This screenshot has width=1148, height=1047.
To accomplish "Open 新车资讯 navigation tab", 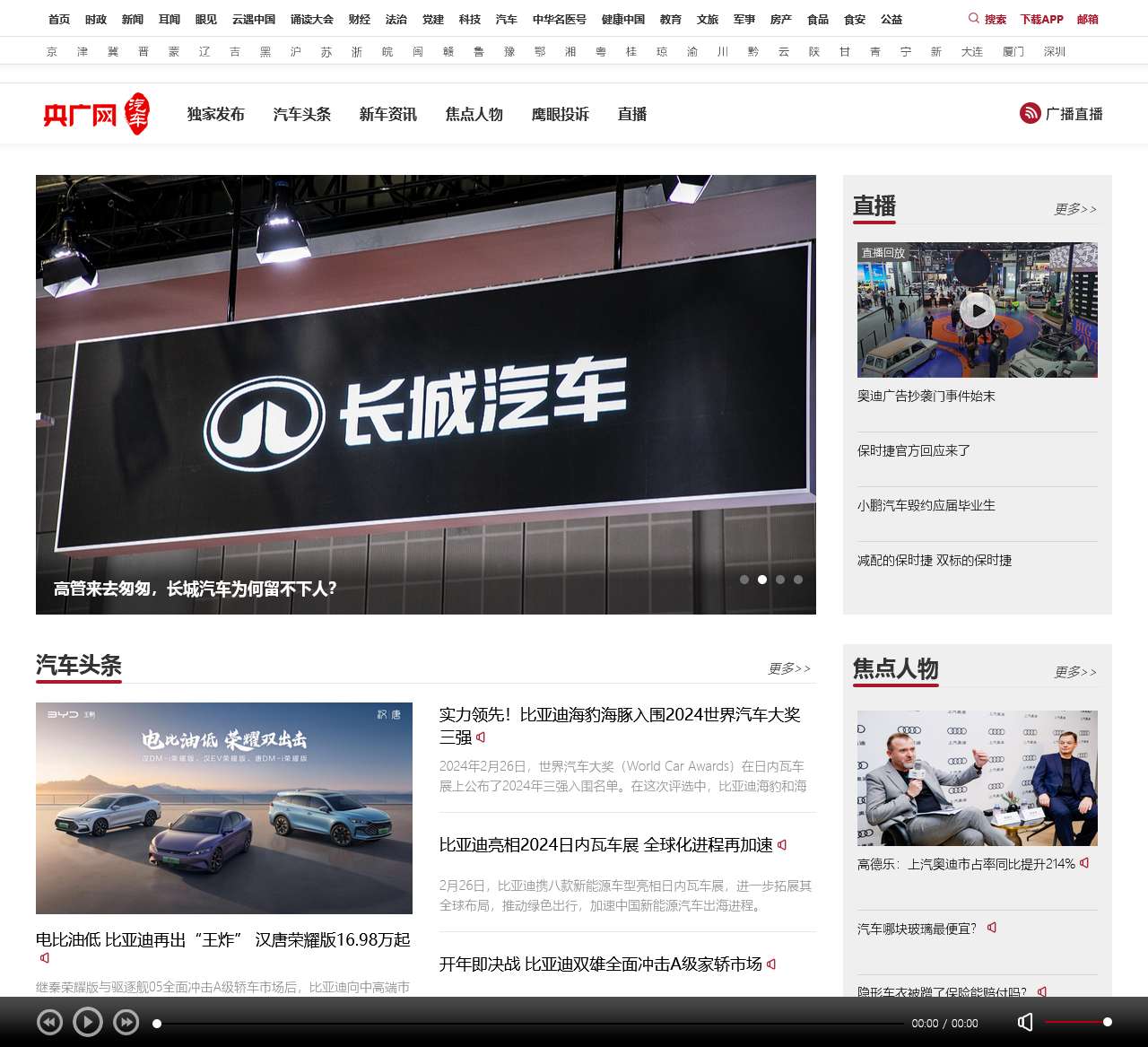I will tap(388, 114).
